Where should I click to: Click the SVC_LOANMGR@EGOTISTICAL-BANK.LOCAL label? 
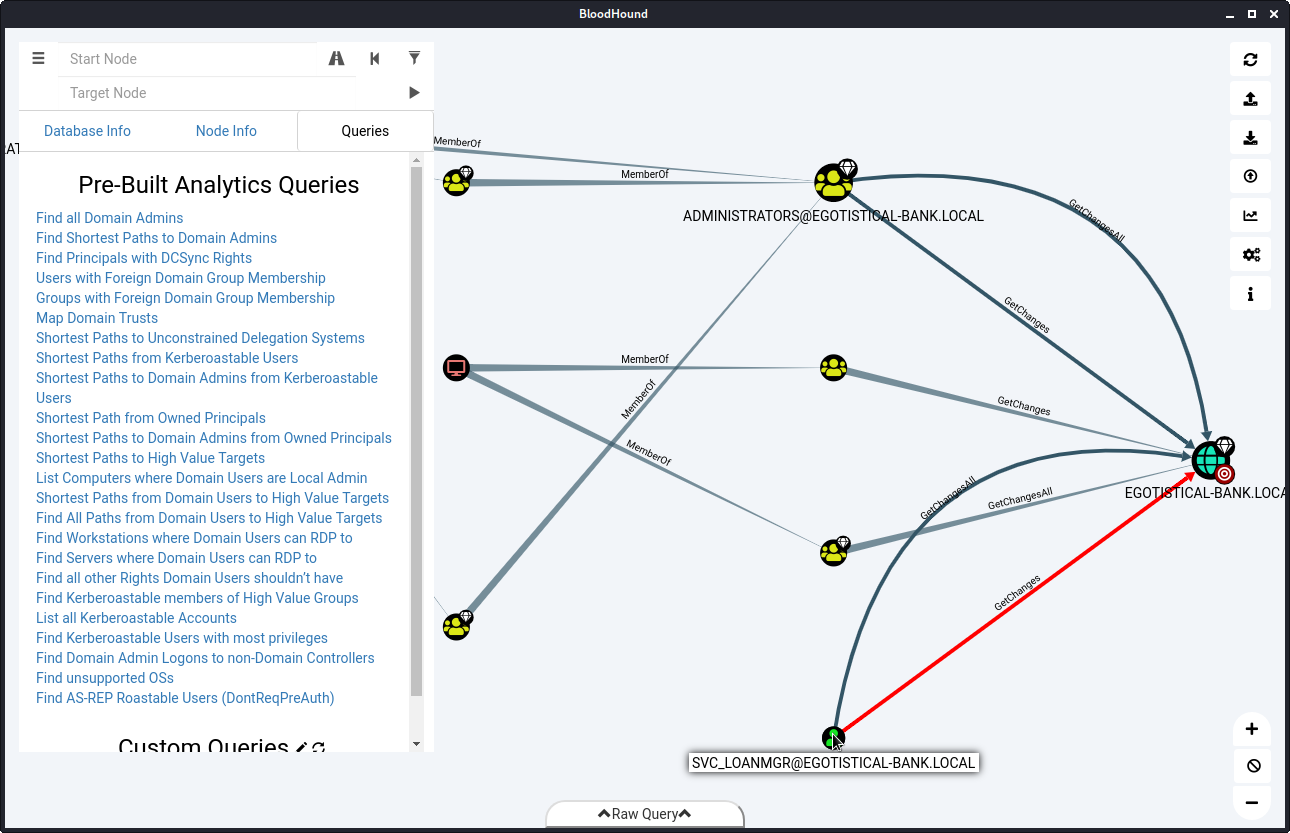pos(833,763)
